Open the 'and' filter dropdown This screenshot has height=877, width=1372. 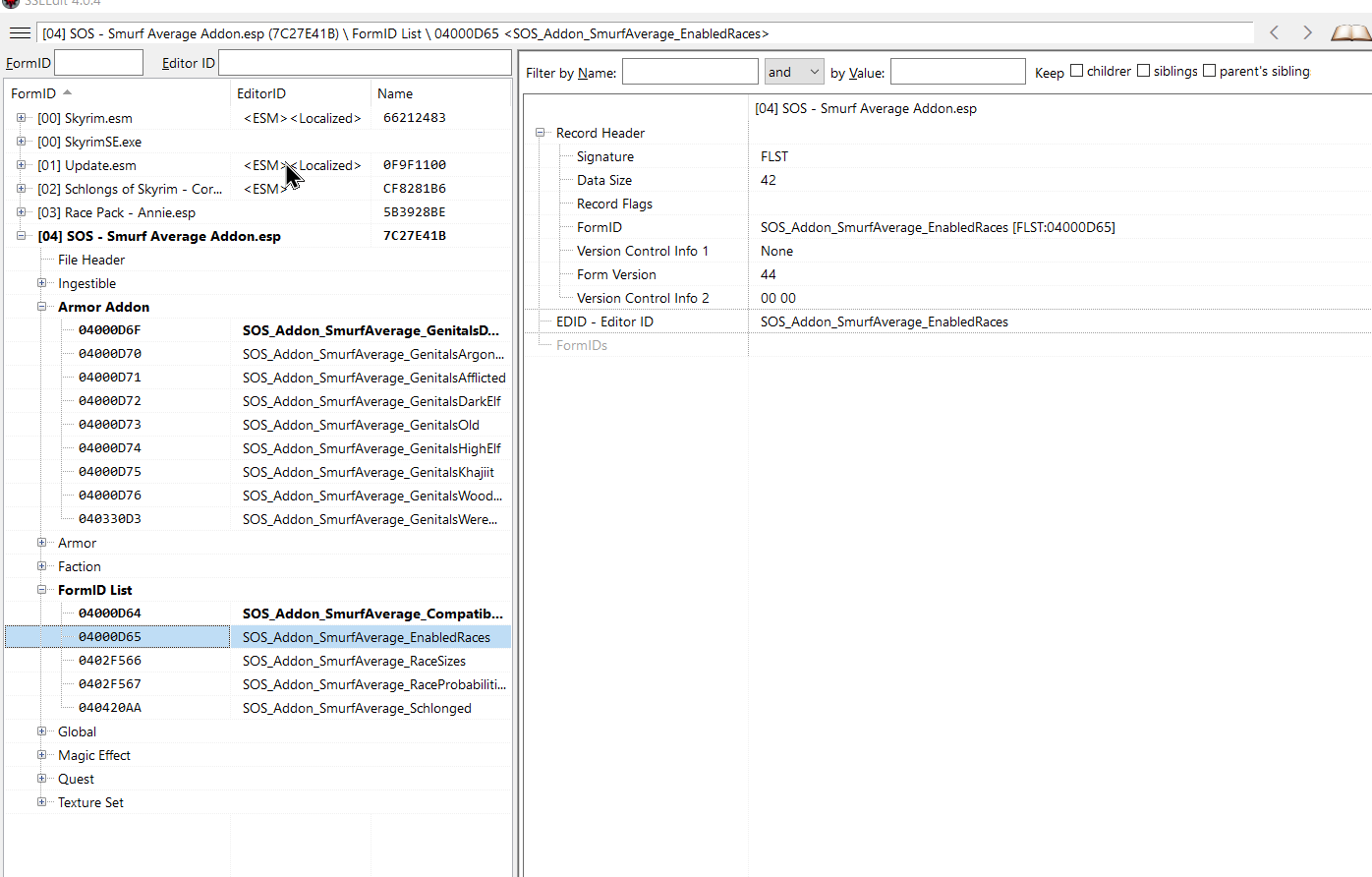pyautogui.click(x=794, y=72)
